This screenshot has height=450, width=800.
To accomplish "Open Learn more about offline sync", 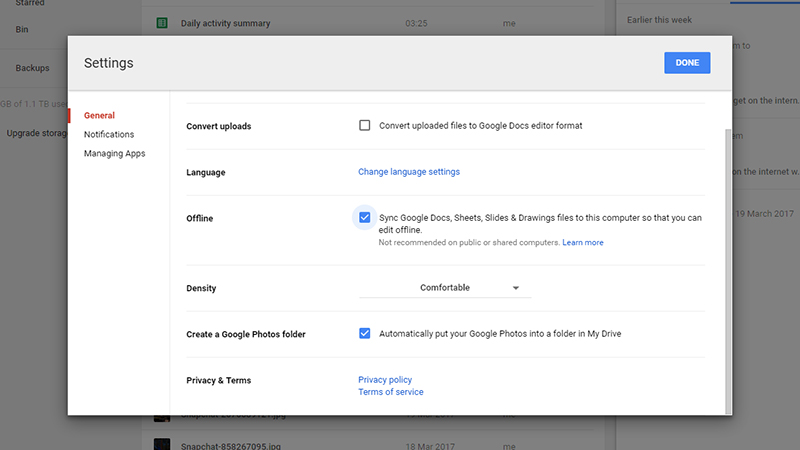I will pos(583,242).
